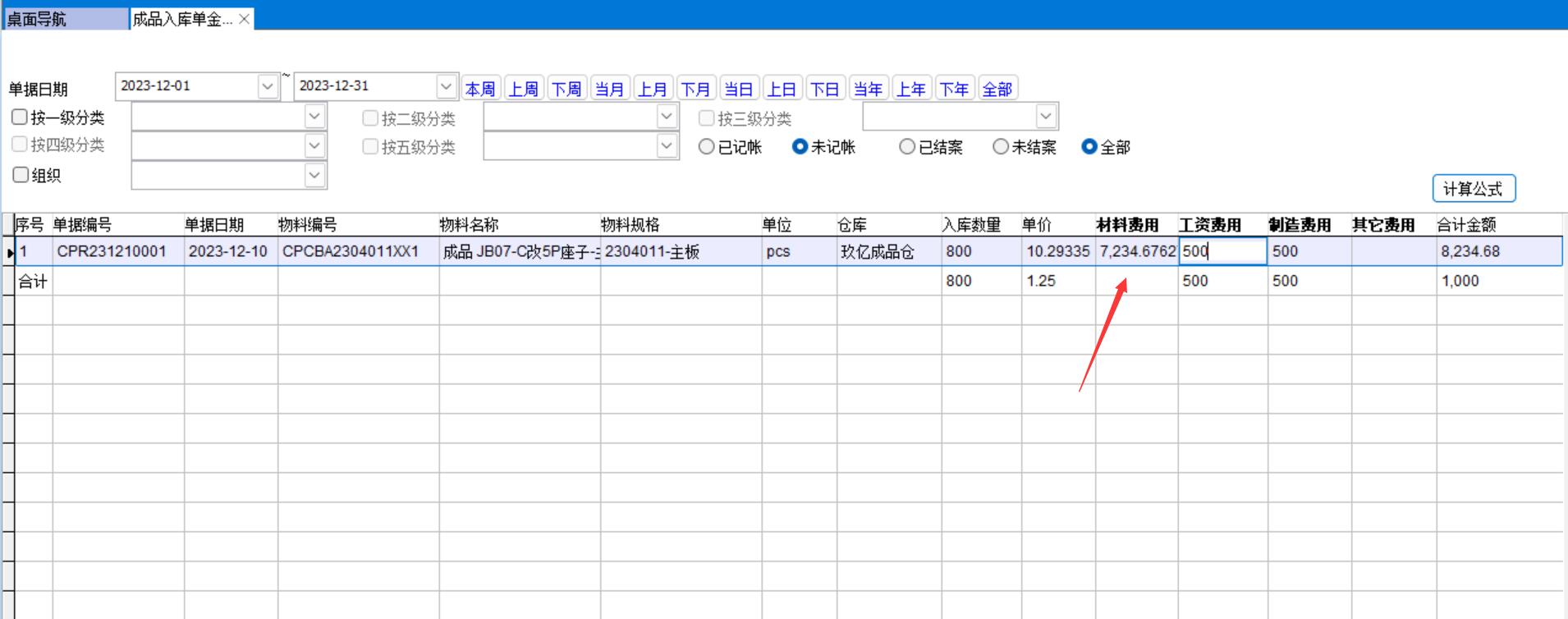Click the 工资费用 cell containing 500

coord(1222,251)
